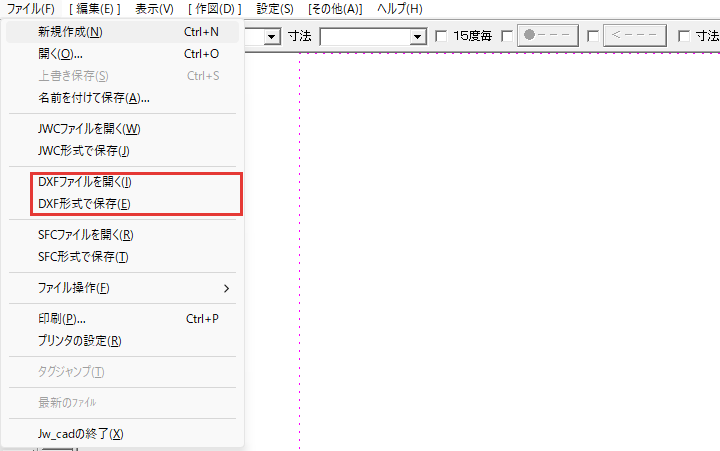Select 開く(O)... menu entry
This screenshot has height=451, width=720.
pos(123,54)
